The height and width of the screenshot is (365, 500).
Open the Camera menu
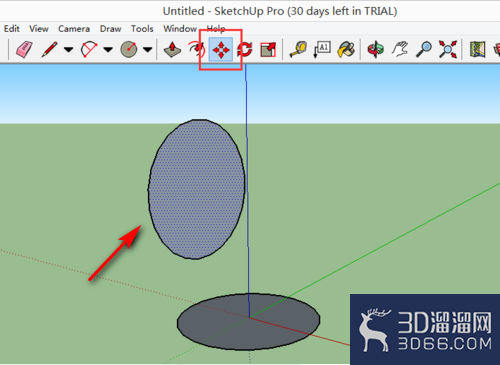(74, 29)
